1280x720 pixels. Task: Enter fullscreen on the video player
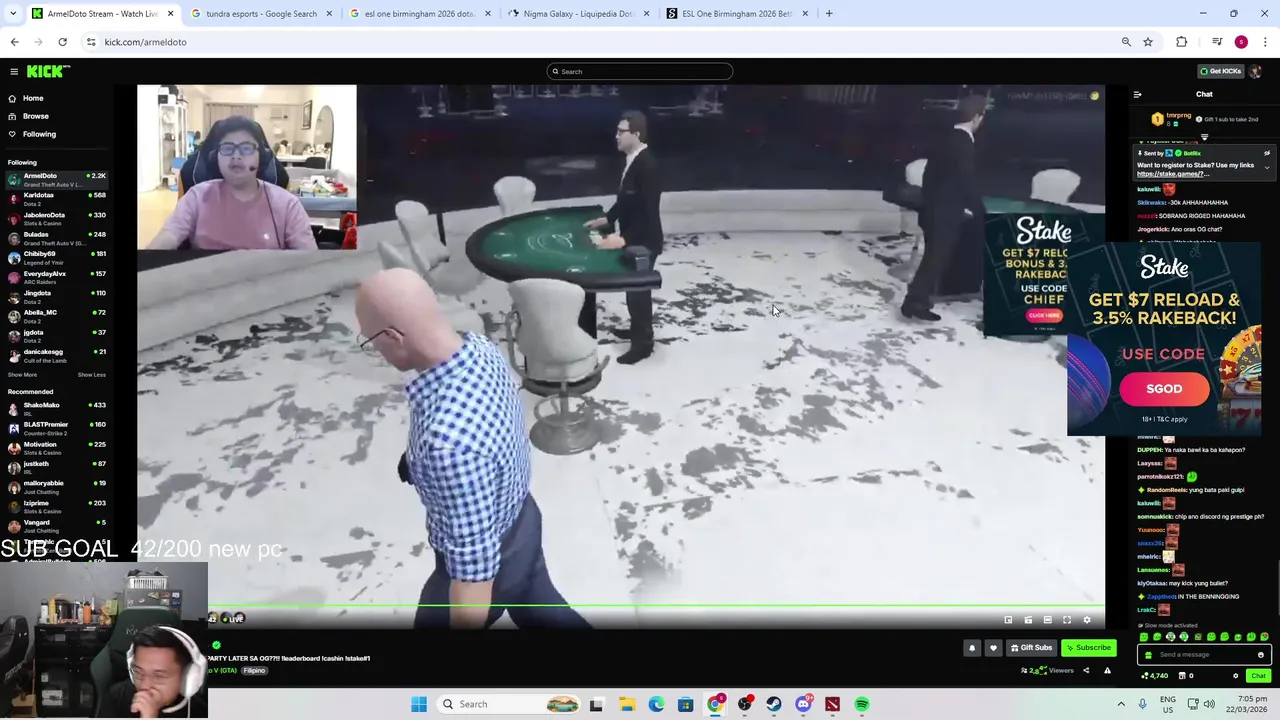click(x=1067, y=620)
